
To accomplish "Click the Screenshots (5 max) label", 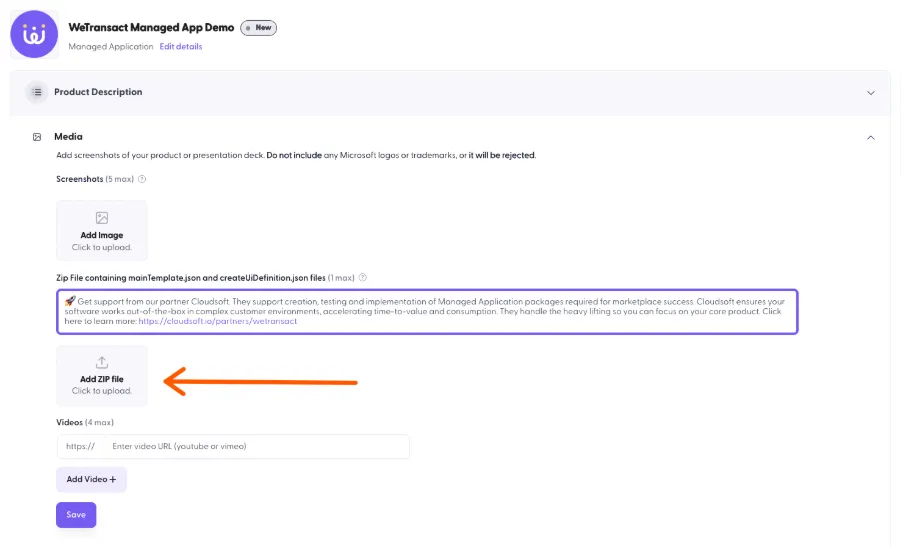I will click(x=95, y=179).
